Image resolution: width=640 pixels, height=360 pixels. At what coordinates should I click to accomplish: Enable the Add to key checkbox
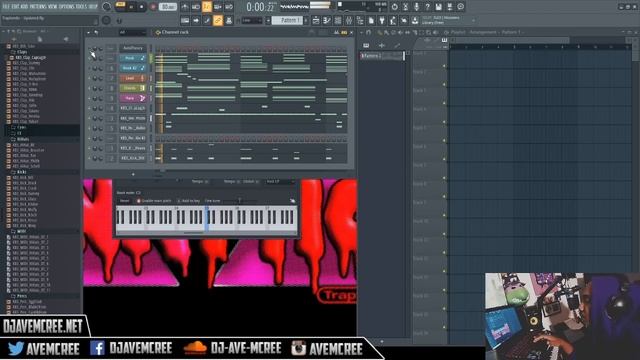pos(178,201)
